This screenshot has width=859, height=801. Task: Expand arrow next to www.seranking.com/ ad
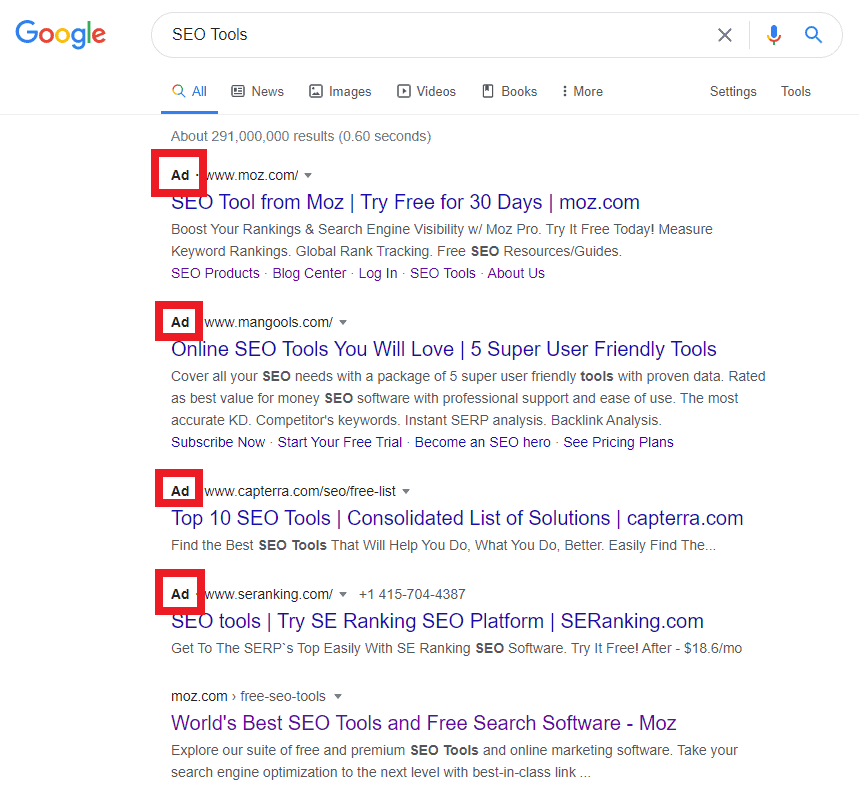click(343, 594)
